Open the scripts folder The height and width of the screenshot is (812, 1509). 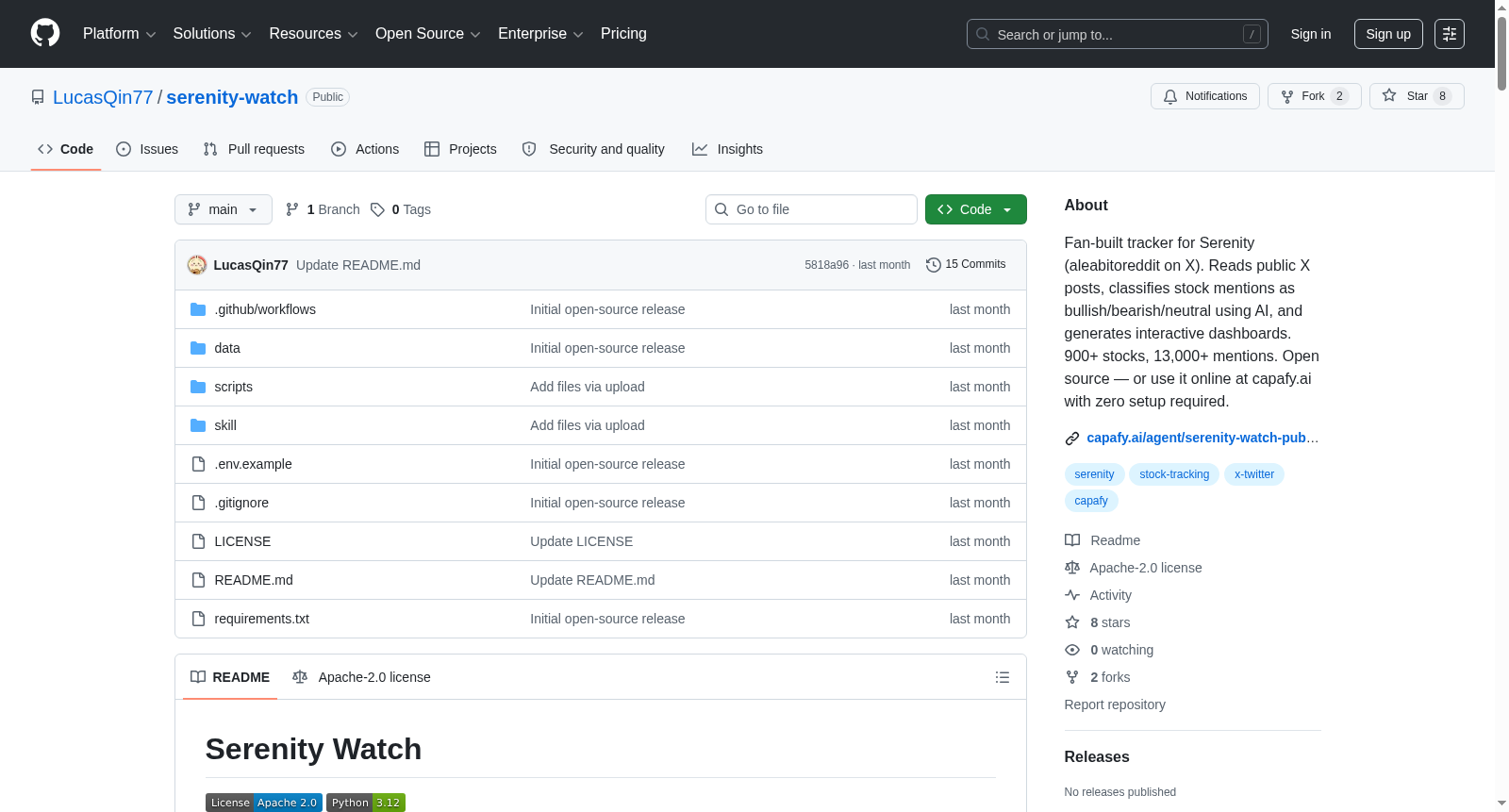(x=233, y=387)
